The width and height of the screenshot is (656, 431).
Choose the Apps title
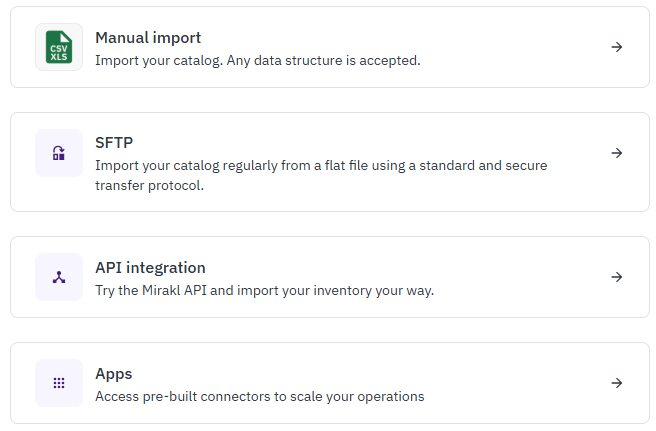114,374
